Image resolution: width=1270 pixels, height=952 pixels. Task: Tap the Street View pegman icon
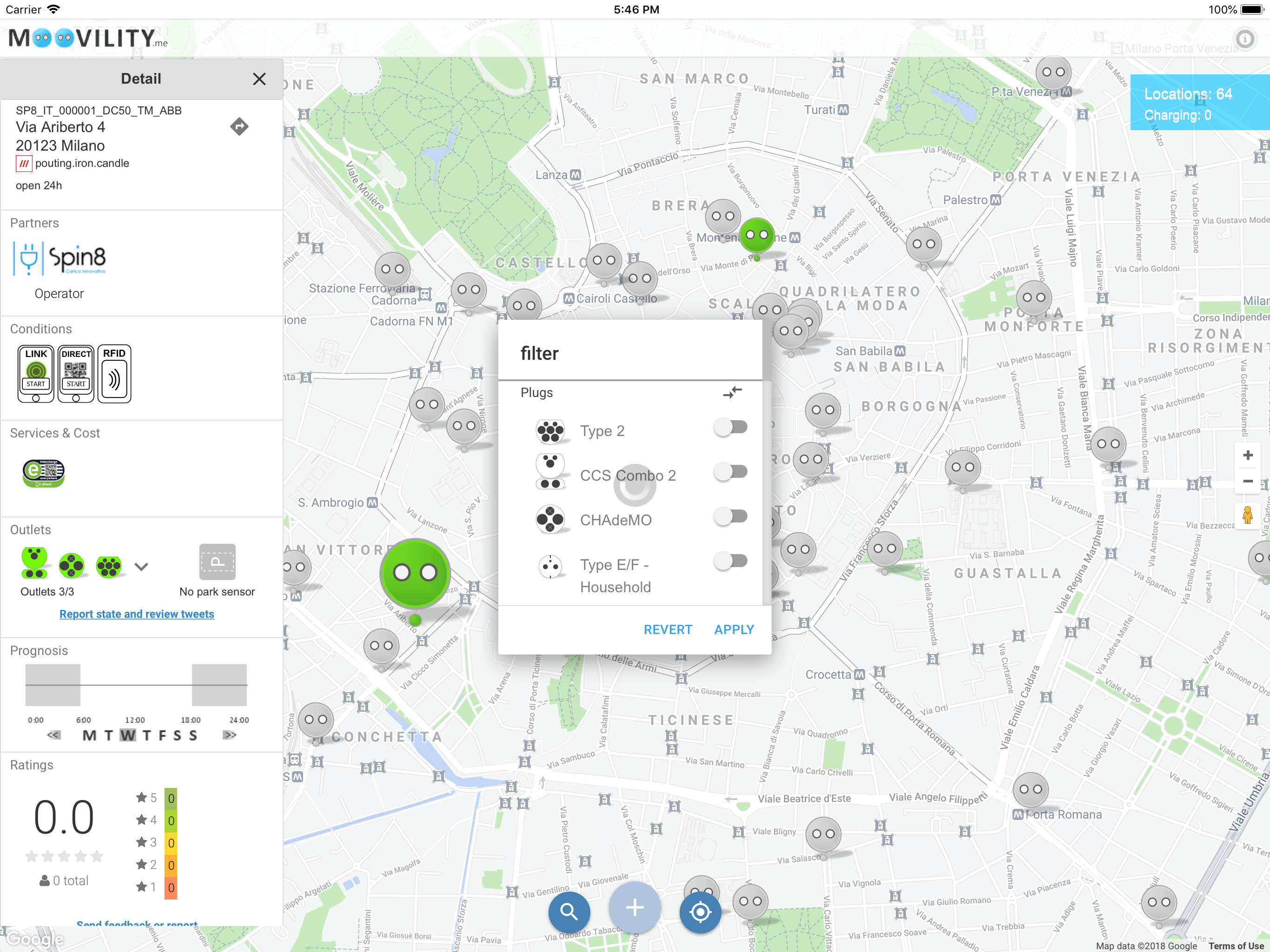coord(1247,515)
